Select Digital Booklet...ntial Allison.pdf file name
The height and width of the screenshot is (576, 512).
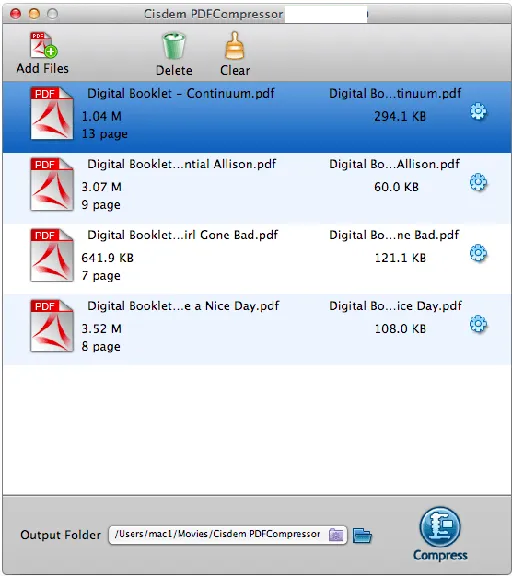pyautogui.click(x=181, y=164)
